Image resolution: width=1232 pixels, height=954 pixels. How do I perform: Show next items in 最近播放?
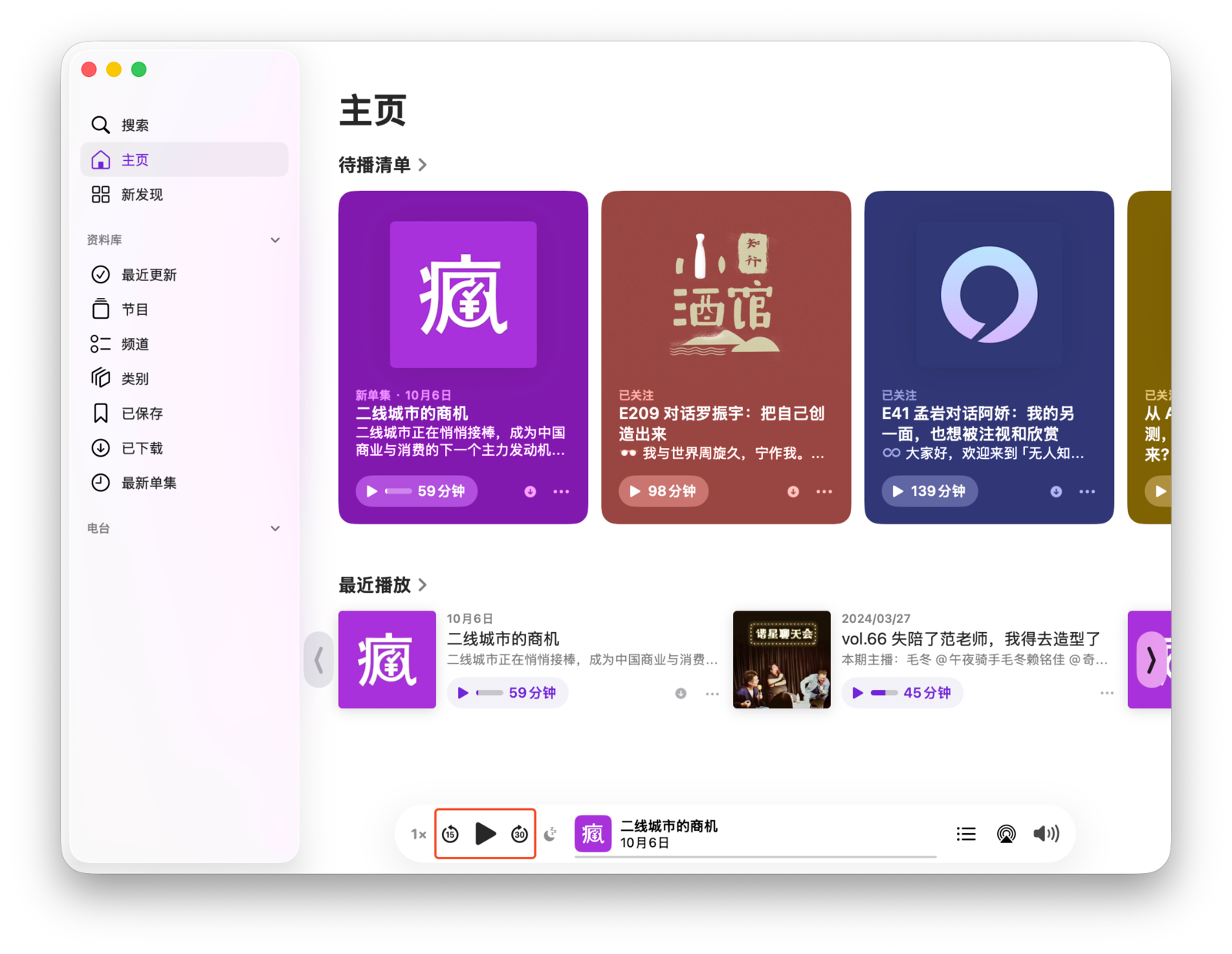point(1151,660)
